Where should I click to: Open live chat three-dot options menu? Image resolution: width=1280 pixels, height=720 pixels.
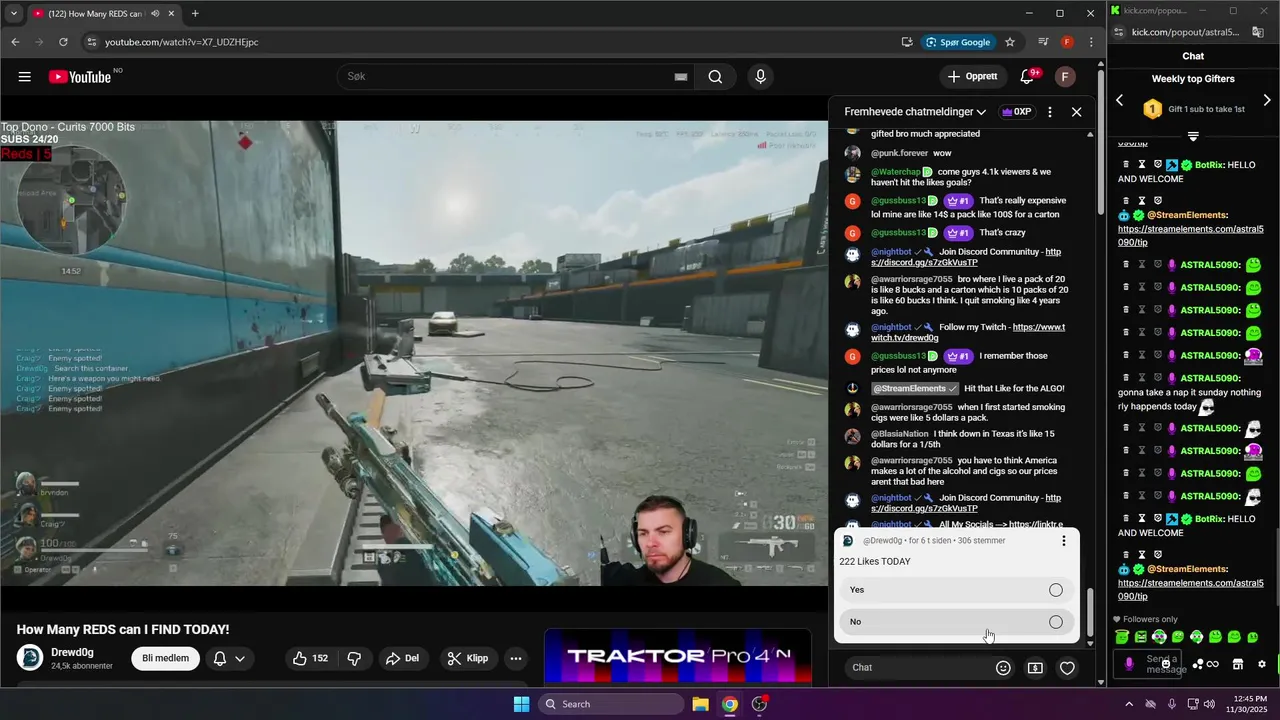(x=1049, y=112)
